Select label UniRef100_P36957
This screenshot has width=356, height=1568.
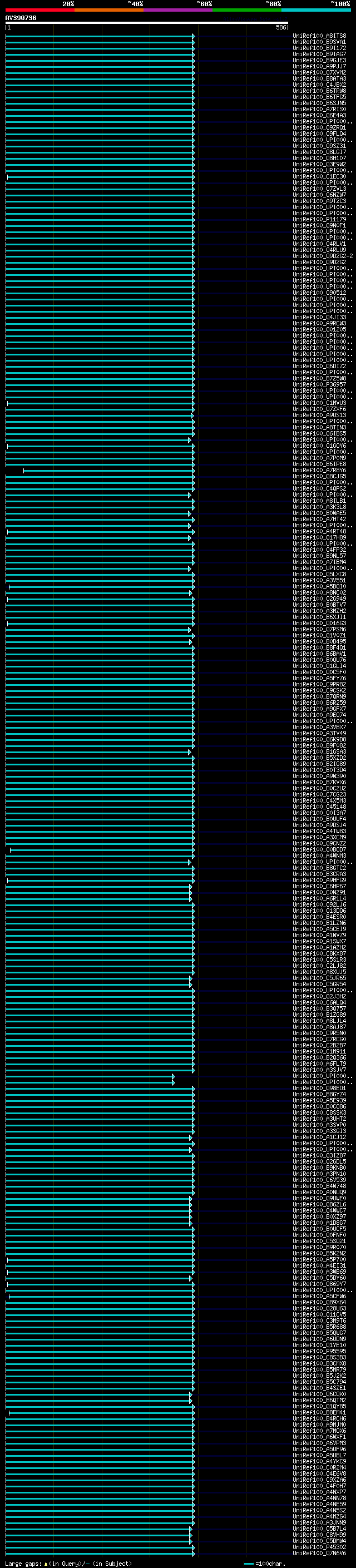click(x=319, y=385)
